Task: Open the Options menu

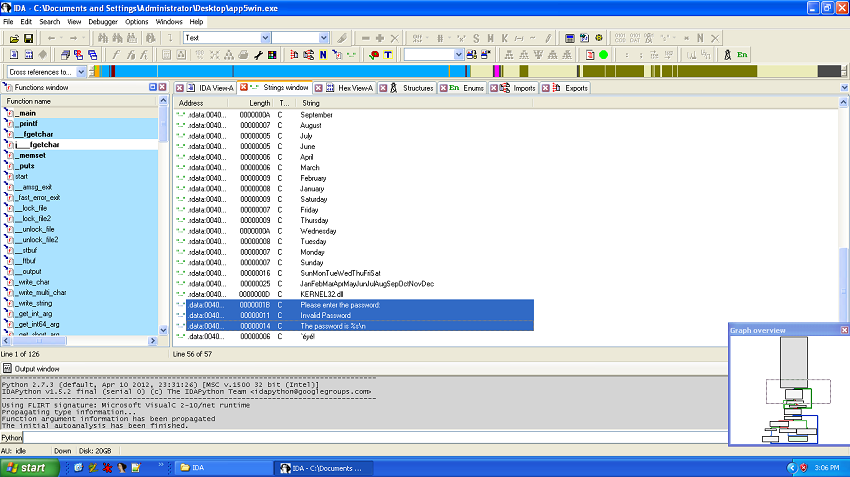Action: click(x=137, y=22)
